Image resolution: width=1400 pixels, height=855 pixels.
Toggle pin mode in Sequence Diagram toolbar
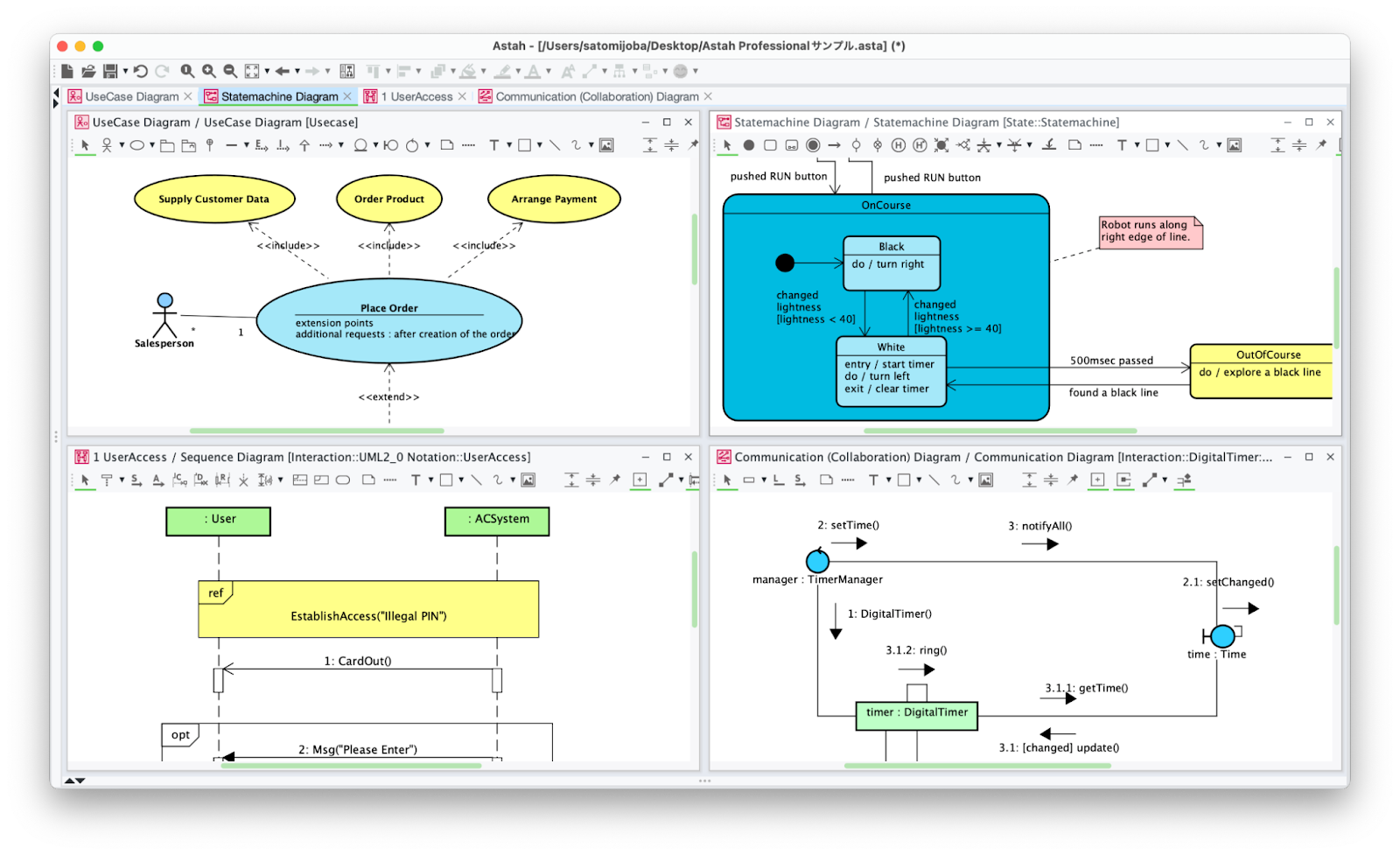(615, 480)
